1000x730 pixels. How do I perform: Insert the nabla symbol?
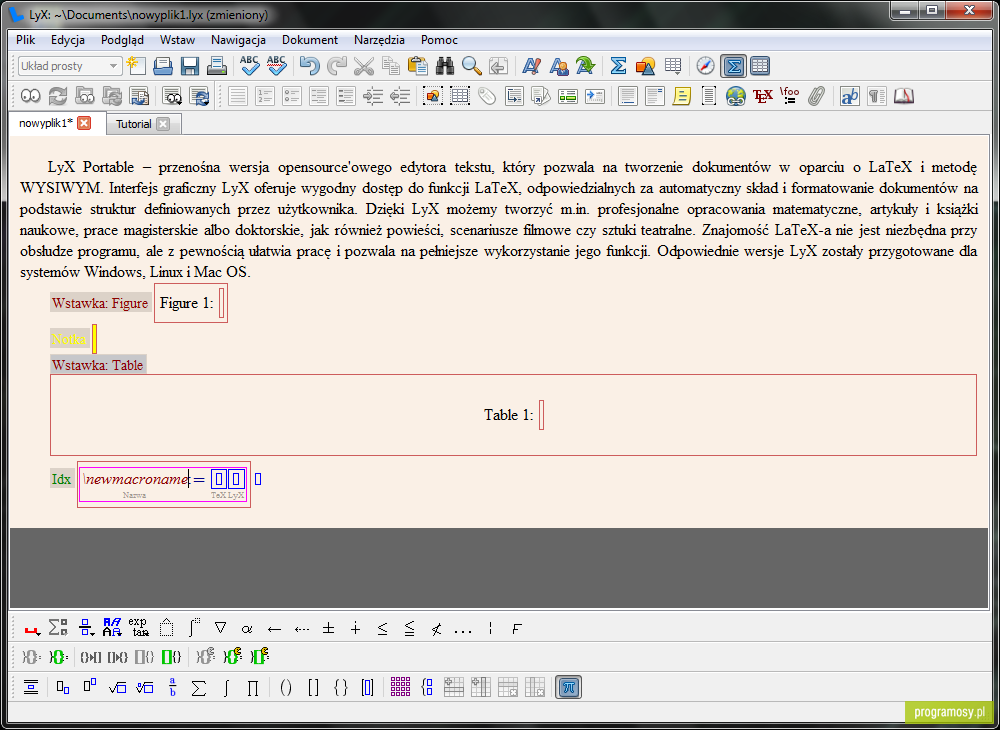click(221, 629)
